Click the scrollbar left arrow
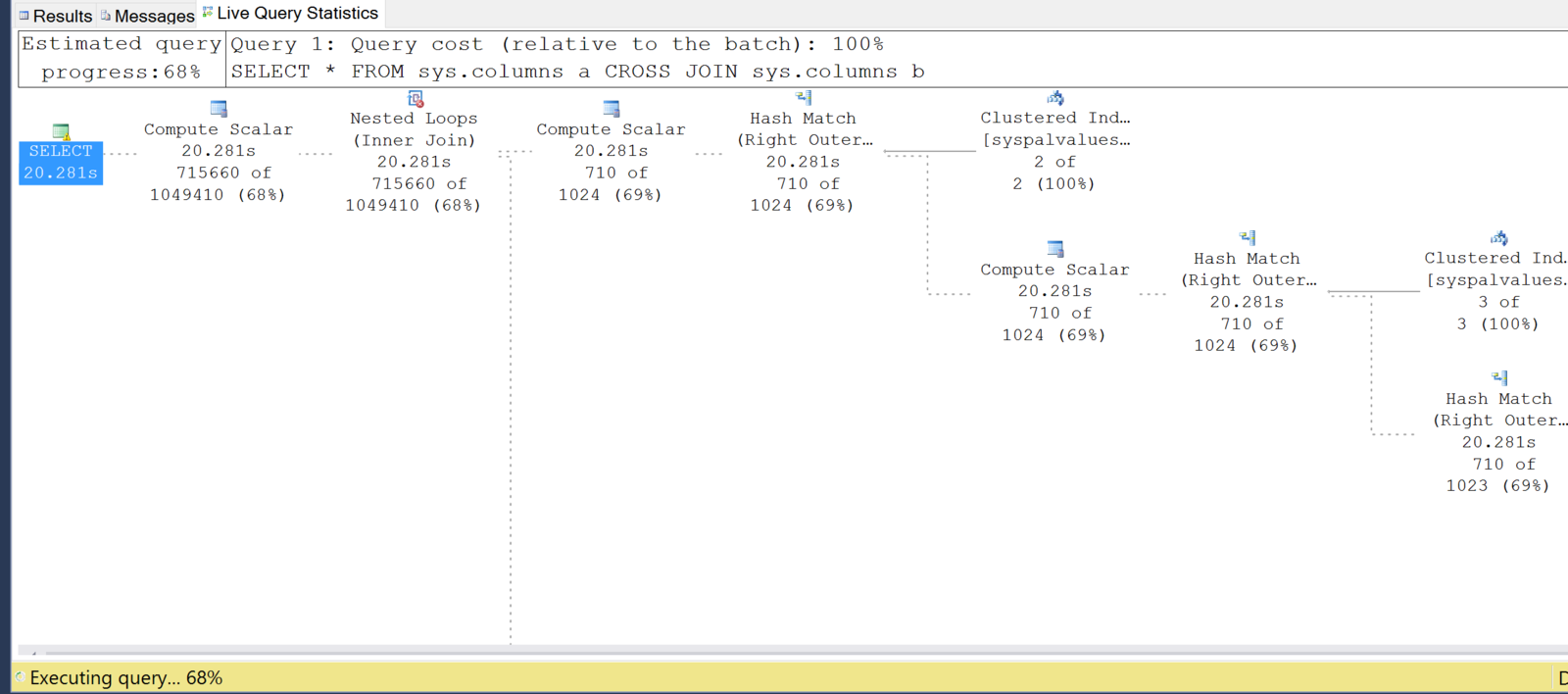Image resolution: width=1568 pixels, height=694 pixels. pyautogui.click(x=32, y=652)
